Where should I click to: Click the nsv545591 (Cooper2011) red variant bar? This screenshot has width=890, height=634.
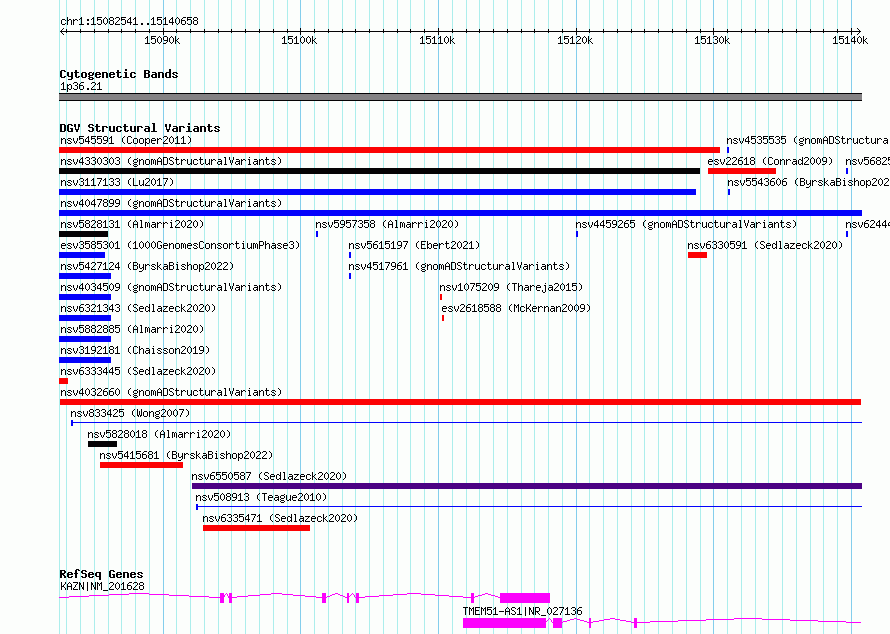click(389, 150)
